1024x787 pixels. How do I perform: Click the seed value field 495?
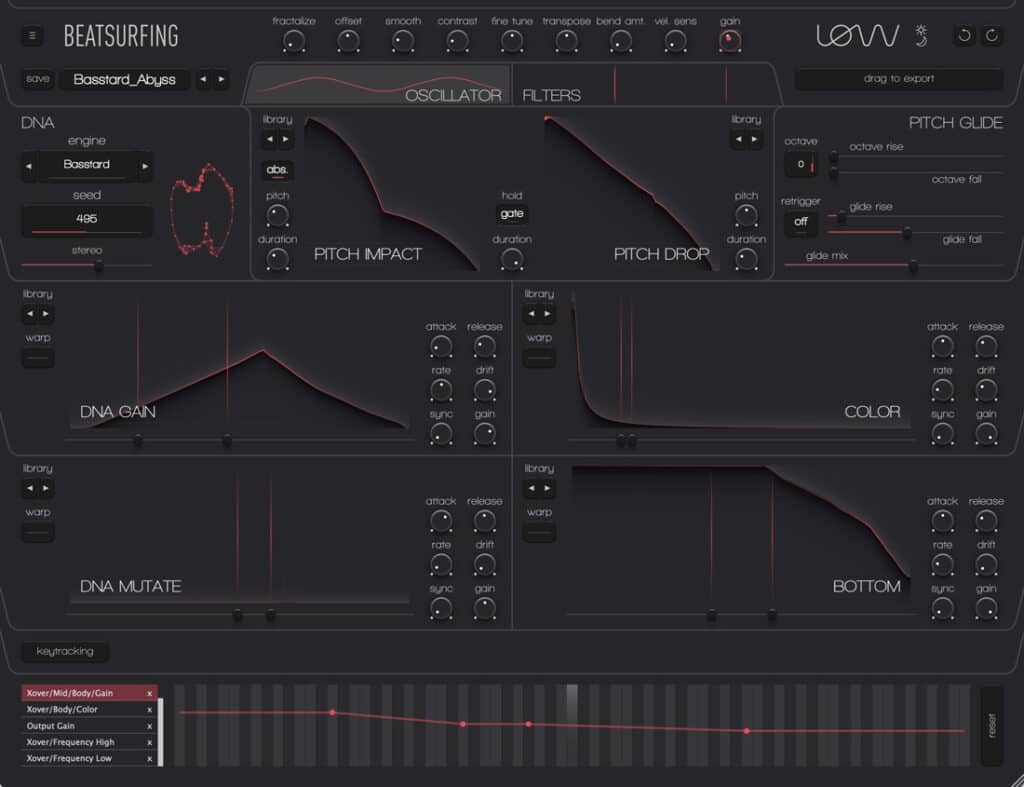[87, 219]
